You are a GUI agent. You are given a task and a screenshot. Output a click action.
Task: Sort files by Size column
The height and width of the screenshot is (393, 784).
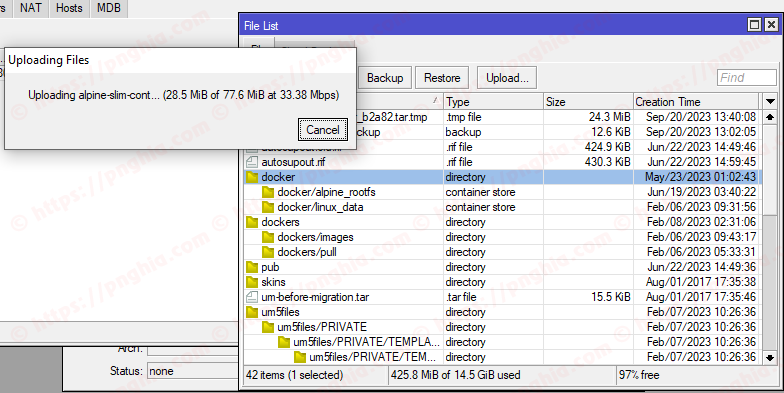pyautogui.click(x=588, y=102)
